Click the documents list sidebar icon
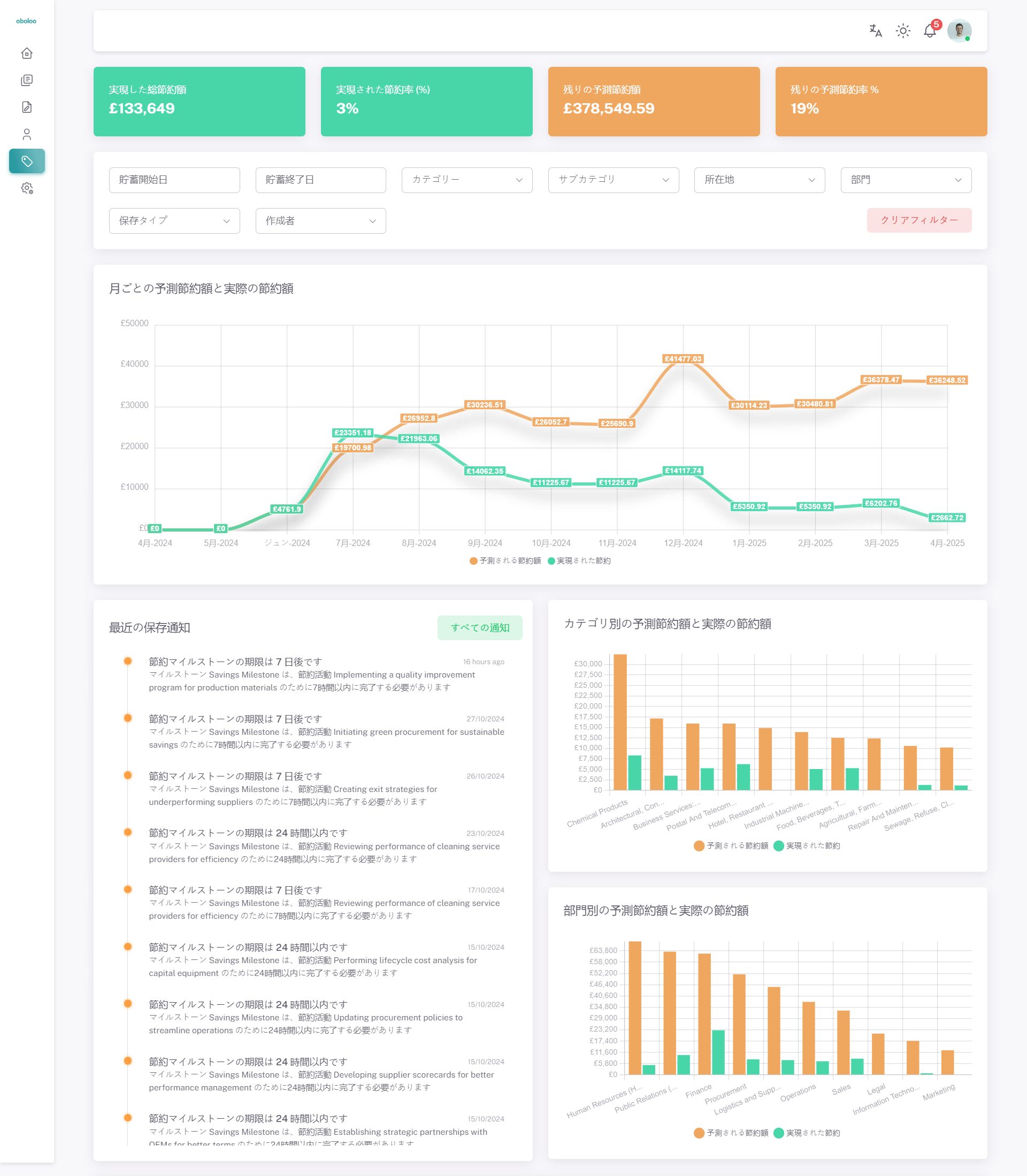Viewport: 1027px width, 1176px height. click(x=27, y=80)
